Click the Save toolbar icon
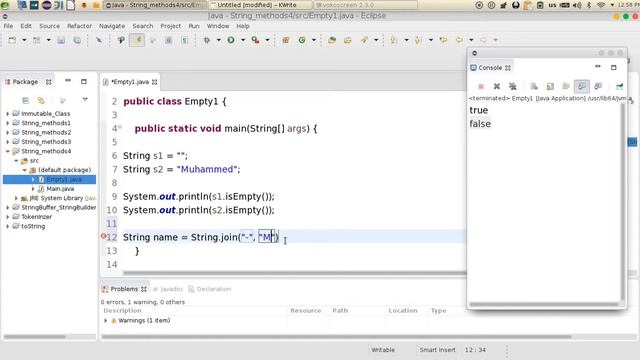Image resolution: width=640 pixels, height=360 pixels. coord(61,40)
